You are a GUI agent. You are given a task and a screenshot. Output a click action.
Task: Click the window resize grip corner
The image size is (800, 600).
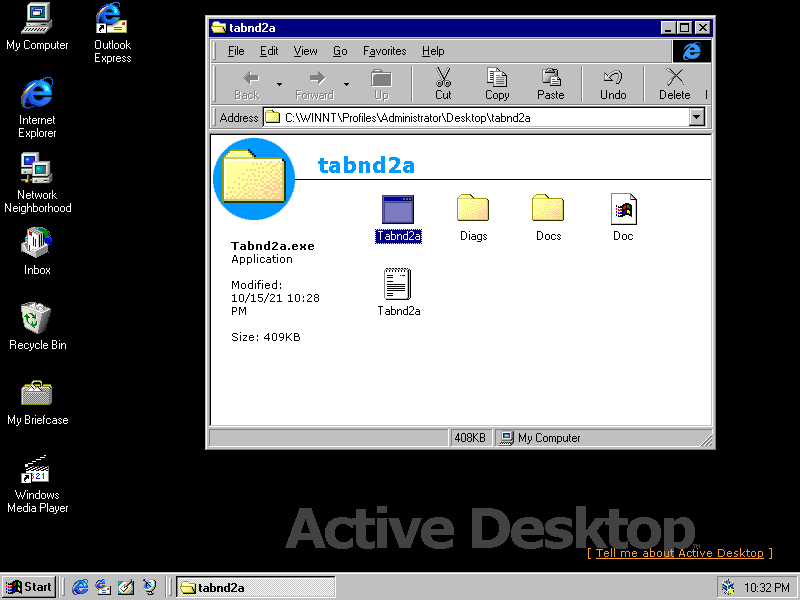[x=706, y=439]
